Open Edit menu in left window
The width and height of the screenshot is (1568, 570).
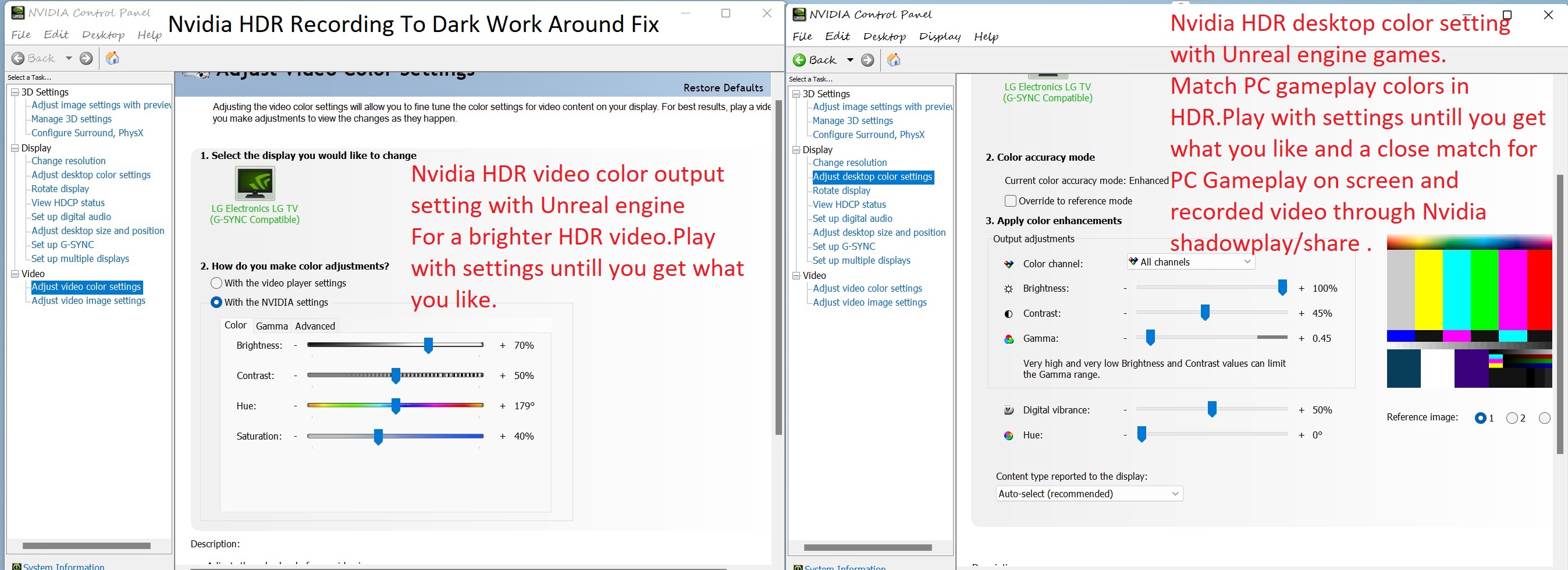point(56,35)
